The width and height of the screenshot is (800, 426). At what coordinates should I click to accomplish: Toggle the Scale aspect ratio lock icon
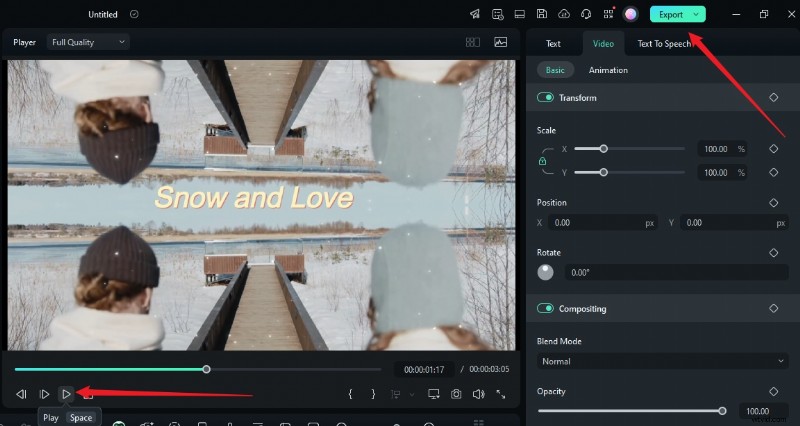tap(542, 161)
